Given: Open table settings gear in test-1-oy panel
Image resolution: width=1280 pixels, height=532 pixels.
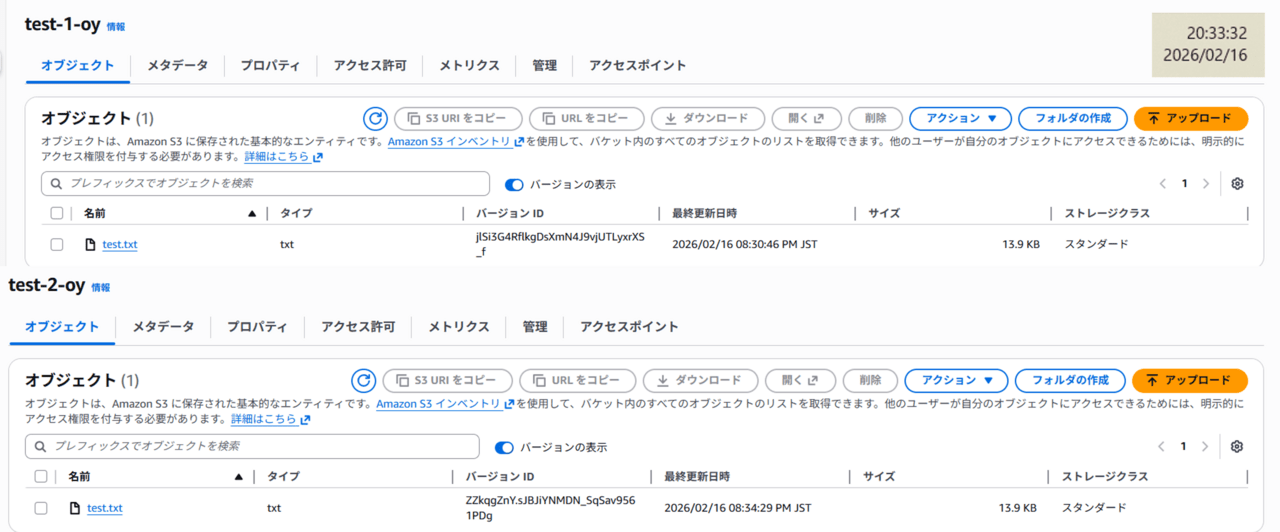Looking at the screenshot, I should coord(1237,184).
